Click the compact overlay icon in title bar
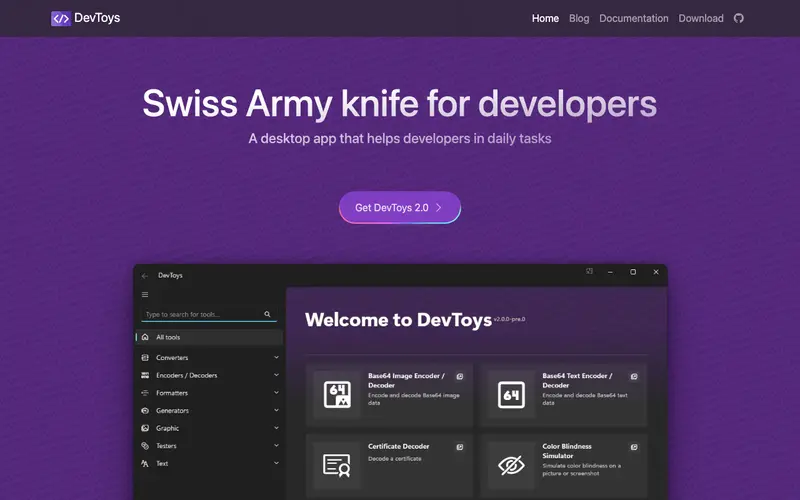 (589, 271)
